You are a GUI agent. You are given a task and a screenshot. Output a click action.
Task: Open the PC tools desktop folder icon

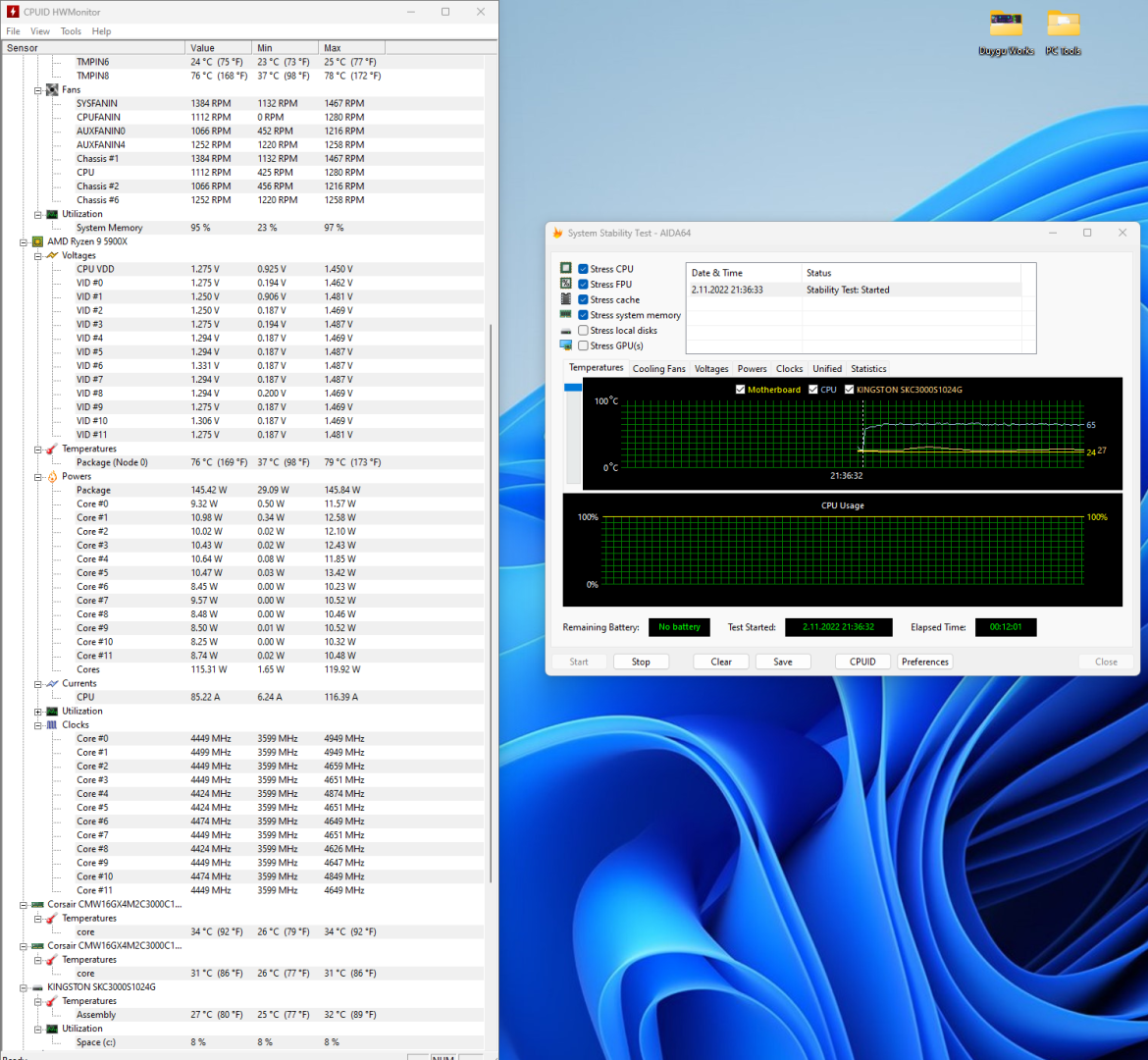point(1063,24)
